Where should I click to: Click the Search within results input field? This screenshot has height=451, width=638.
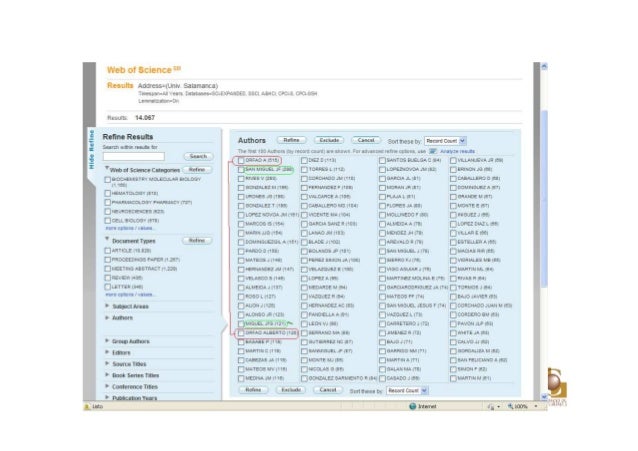pos(134,156)
